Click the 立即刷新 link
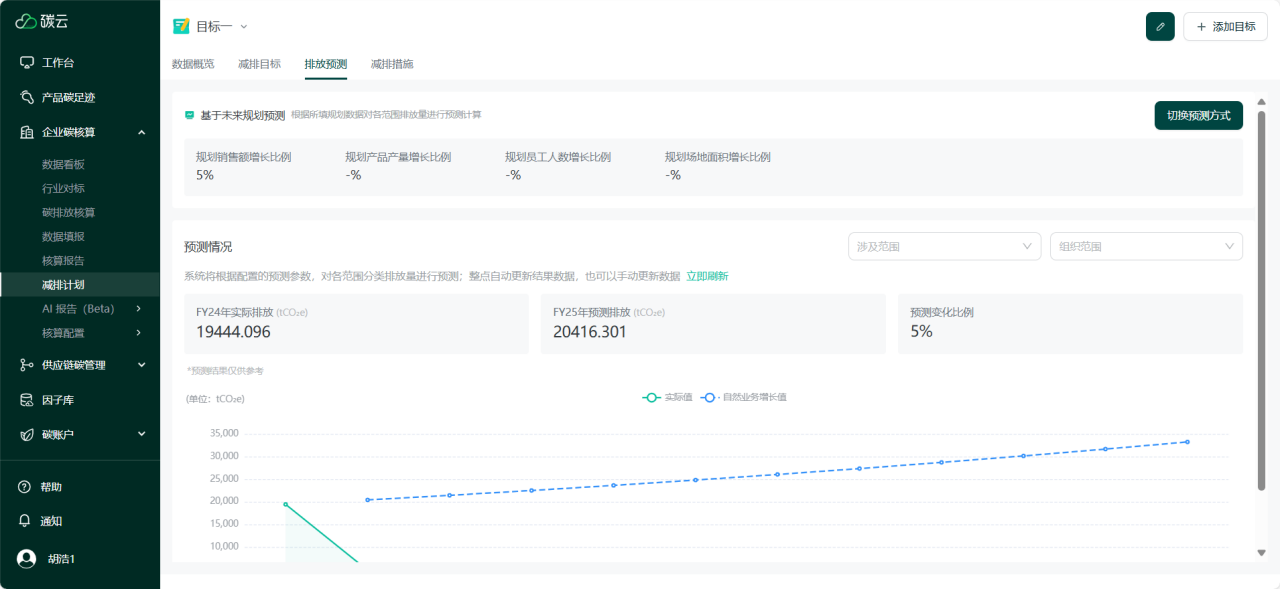This screenshot has width=1280, height=589. coord(707,276)
